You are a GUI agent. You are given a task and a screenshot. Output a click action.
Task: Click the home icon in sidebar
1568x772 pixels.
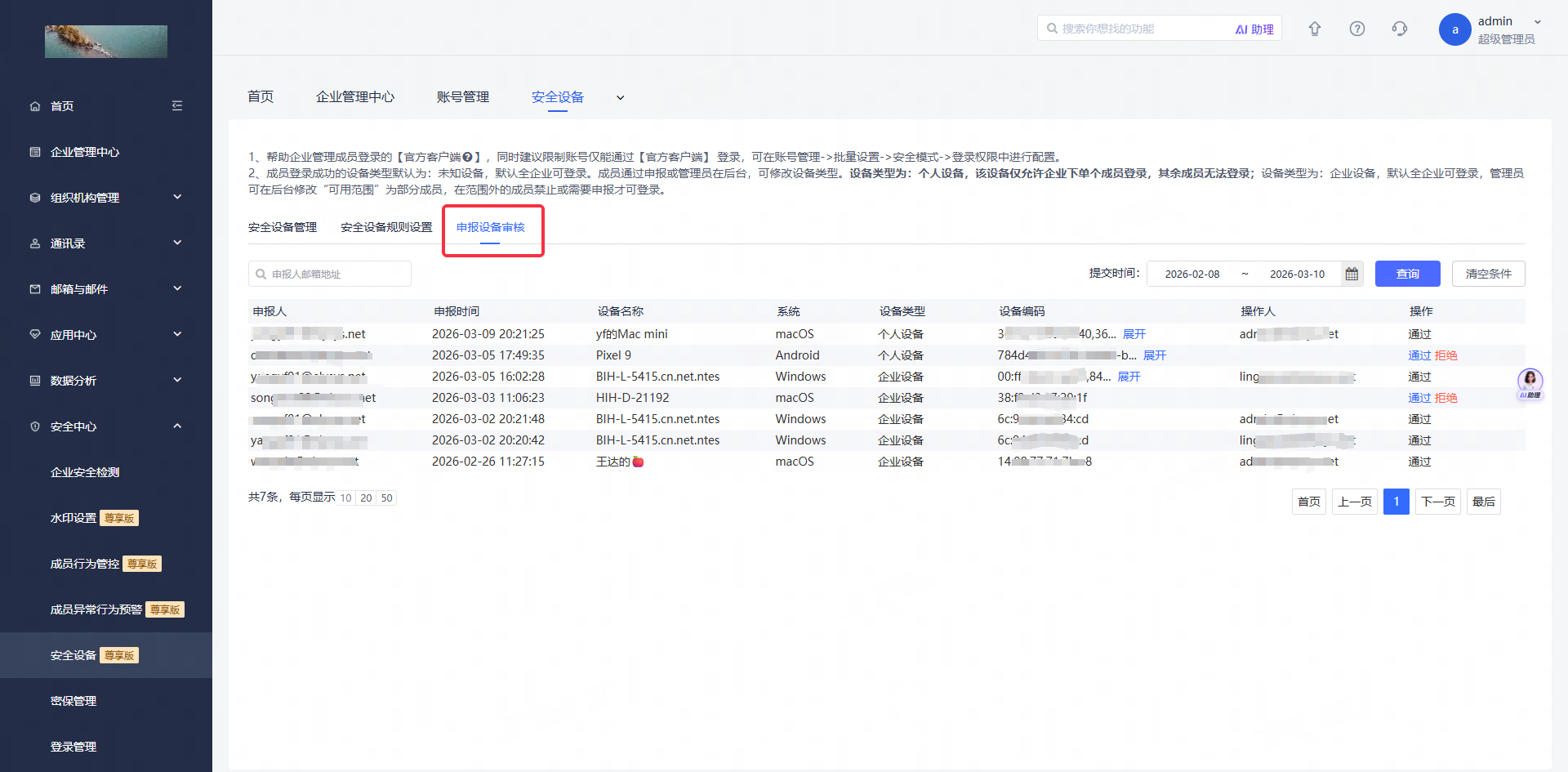click(35, 106)
